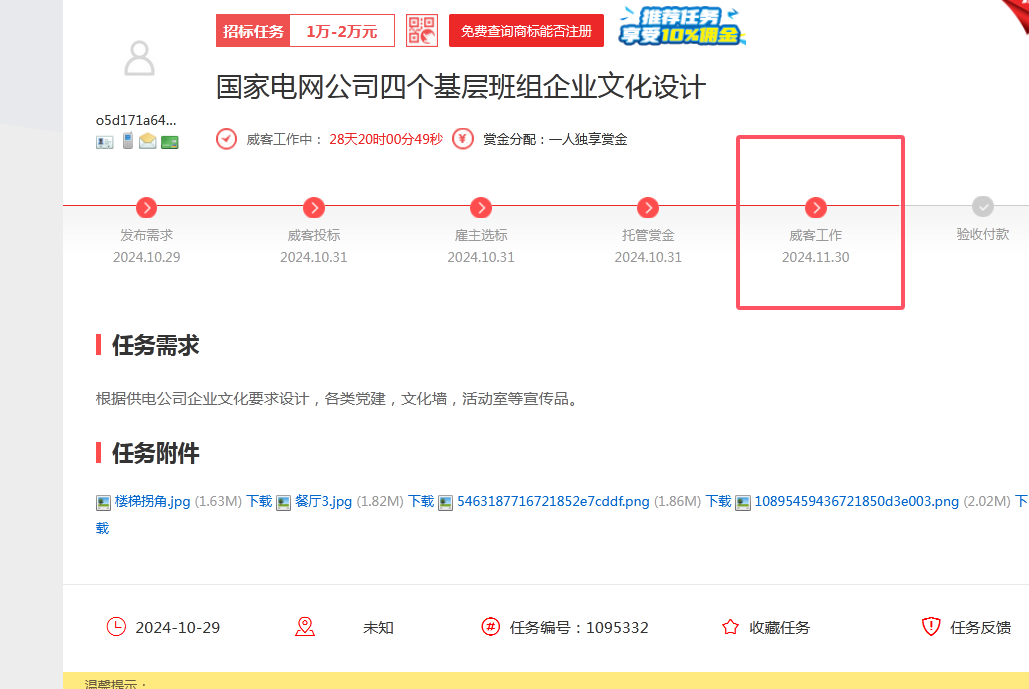Click the 招标任务 red tag

(x=253, y=31)
